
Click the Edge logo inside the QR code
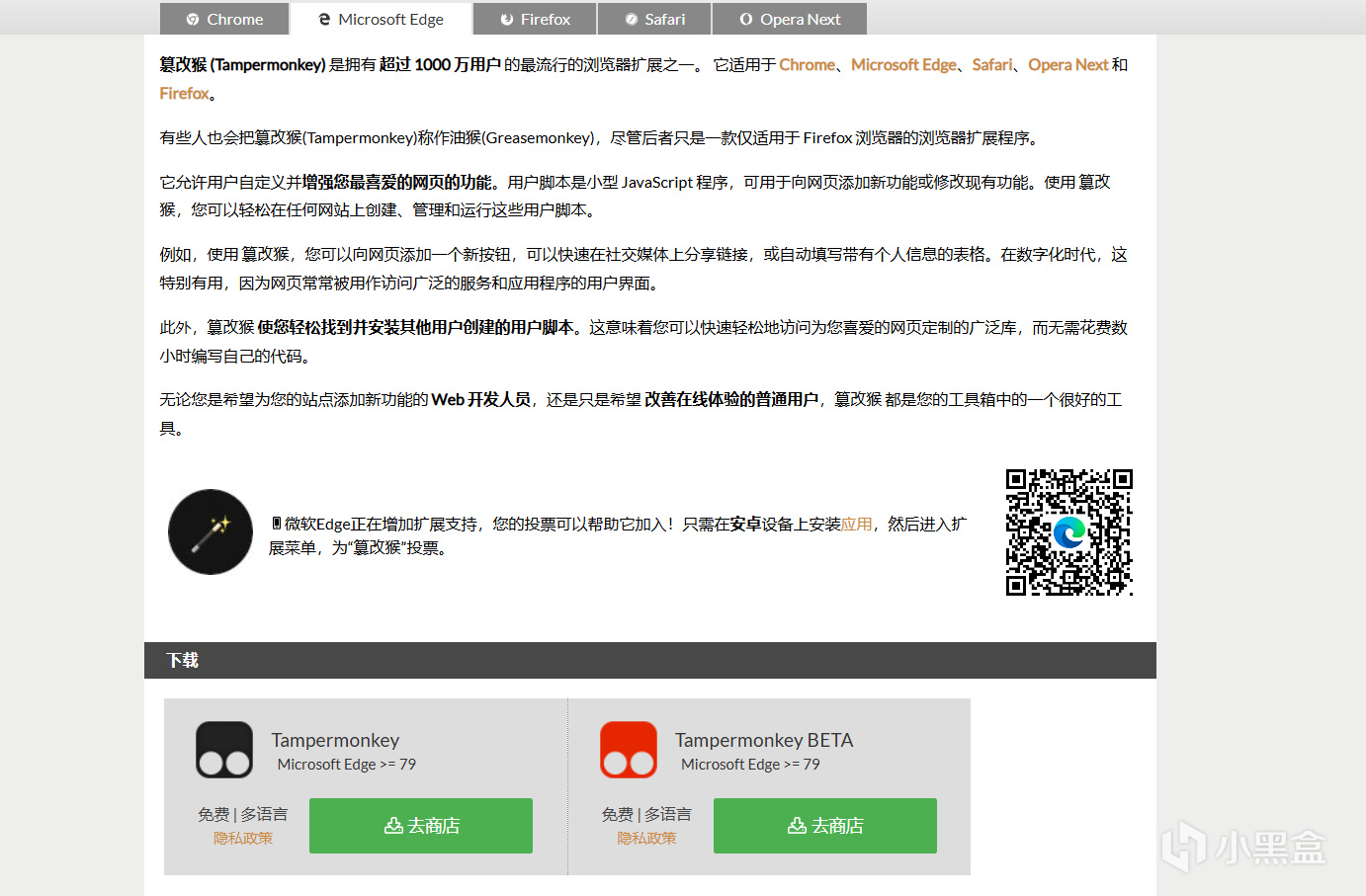tap(1068, 533)
